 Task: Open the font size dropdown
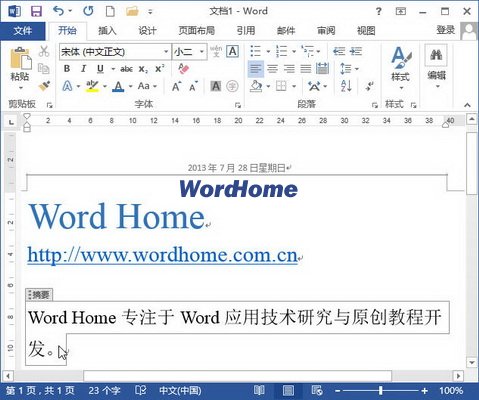[202, 52]
